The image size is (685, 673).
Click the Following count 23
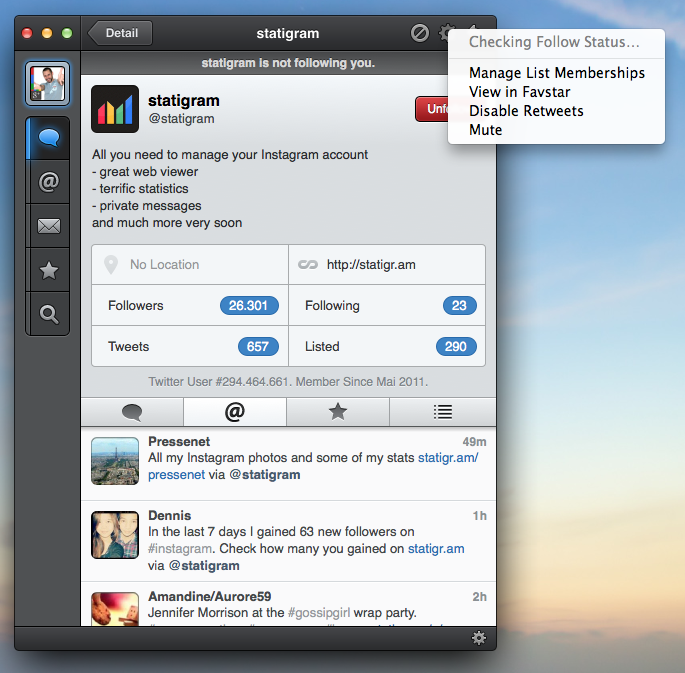point(460,305)
